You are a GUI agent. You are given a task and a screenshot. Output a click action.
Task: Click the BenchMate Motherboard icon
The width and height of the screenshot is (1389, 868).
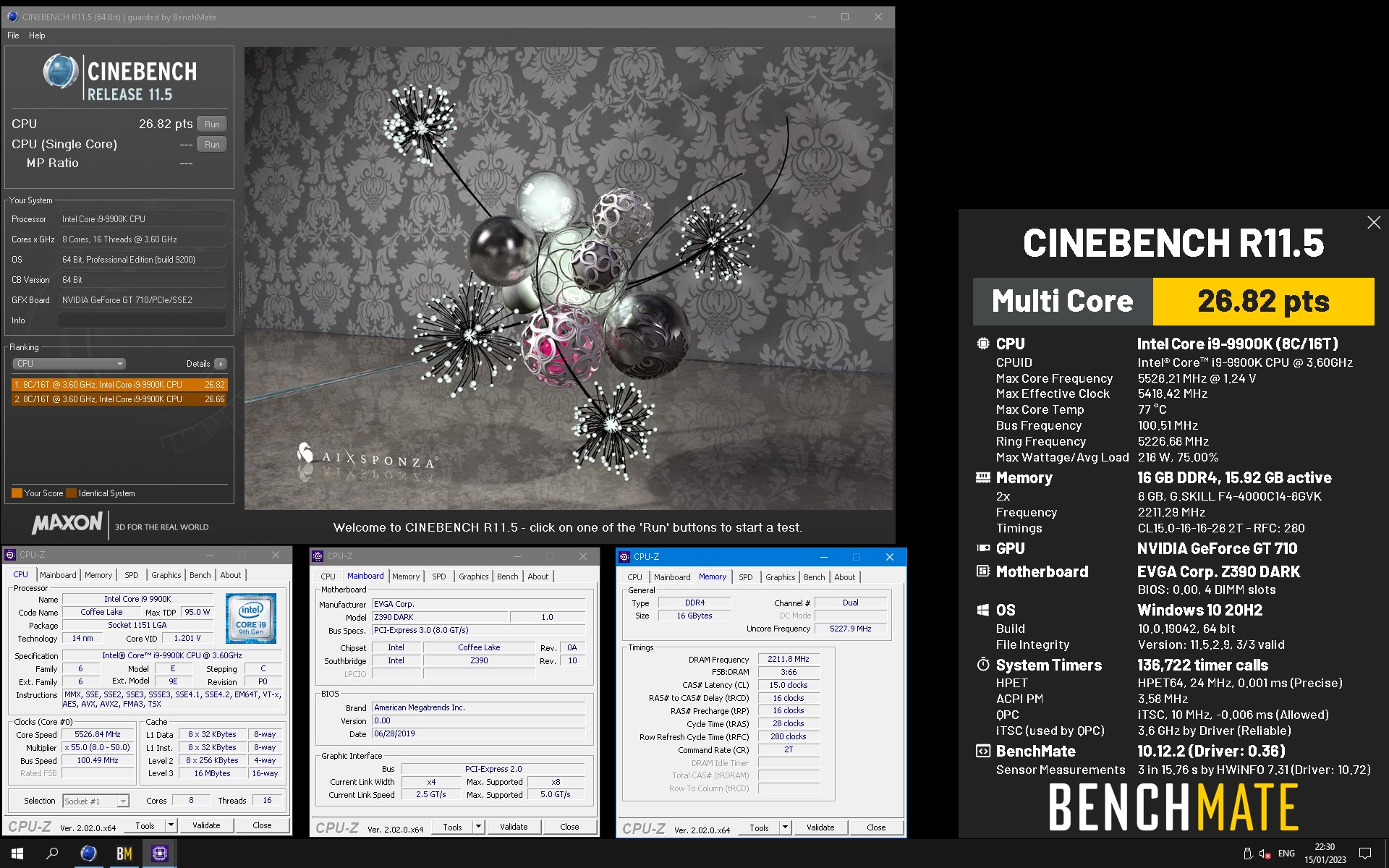[983, 571]
